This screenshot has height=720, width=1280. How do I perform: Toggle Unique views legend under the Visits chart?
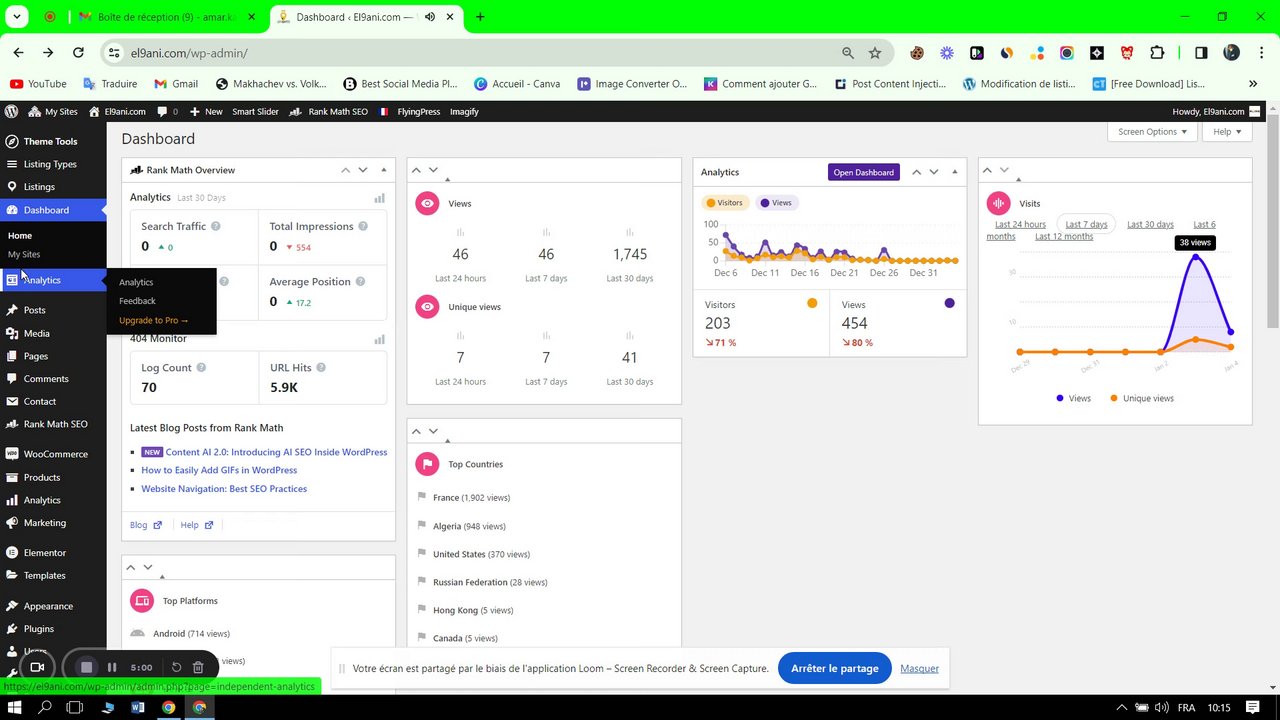point(1142,398)
